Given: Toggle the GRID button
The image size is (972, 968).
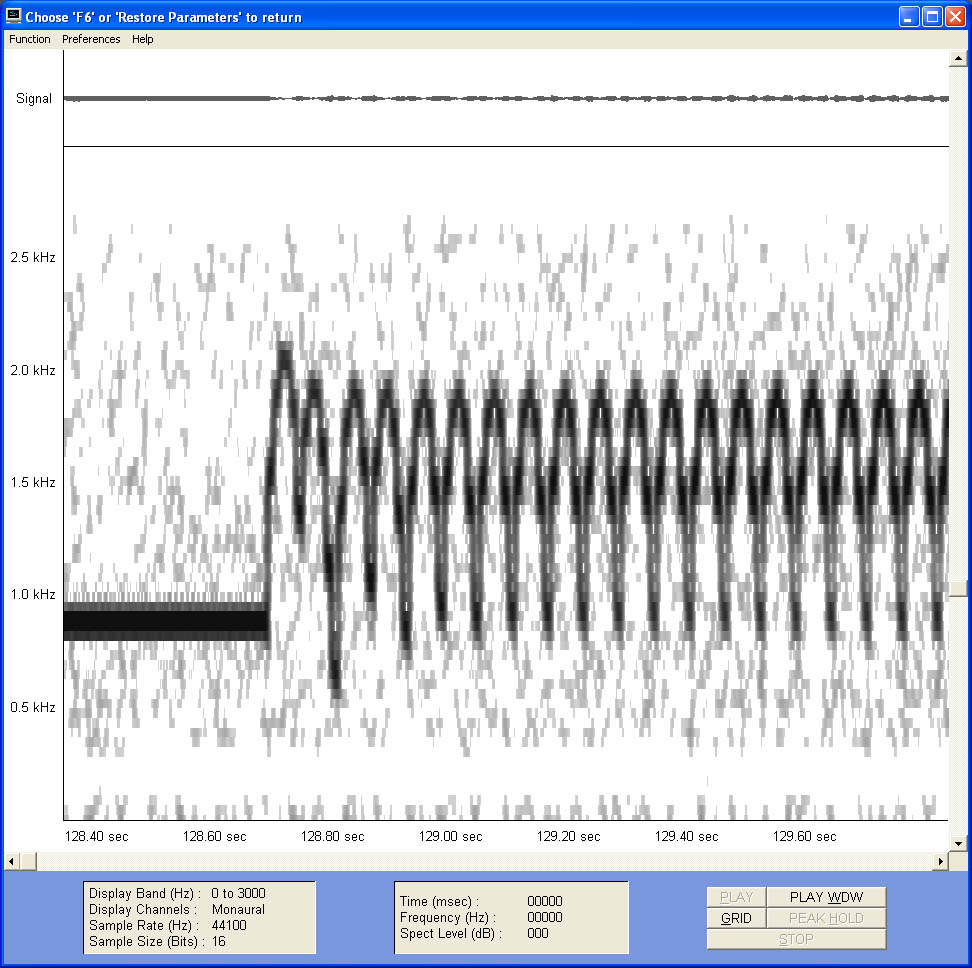Looking at the screenshot, I should 736,918.
